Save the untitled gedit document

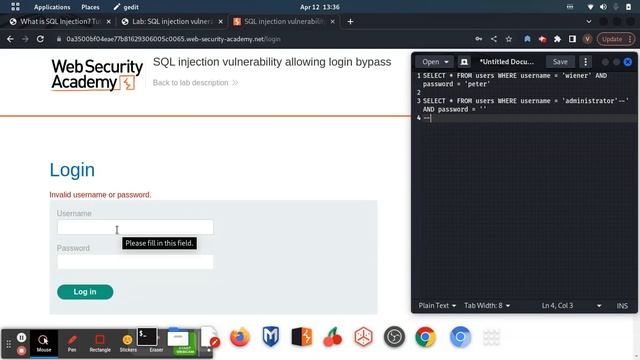tap(560, 62)
